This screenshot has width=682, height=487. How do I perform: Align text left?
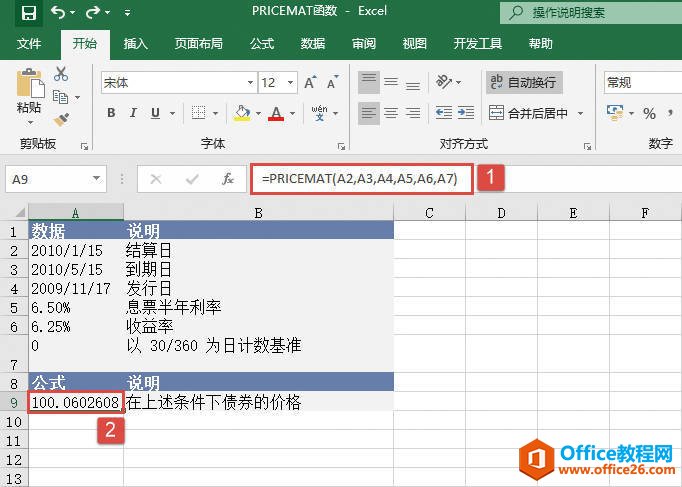pyautogui.click(x=369, y=113)
